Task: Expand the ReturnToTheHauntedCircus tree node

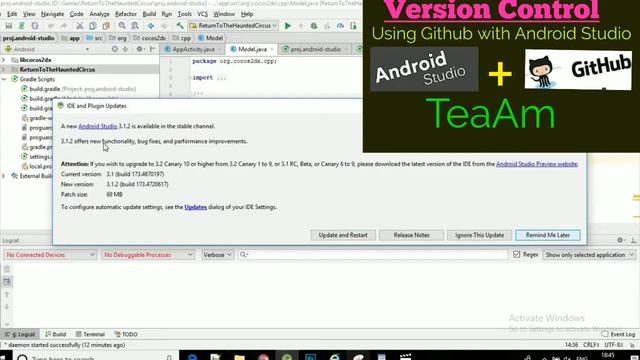Action: (4, 69)
